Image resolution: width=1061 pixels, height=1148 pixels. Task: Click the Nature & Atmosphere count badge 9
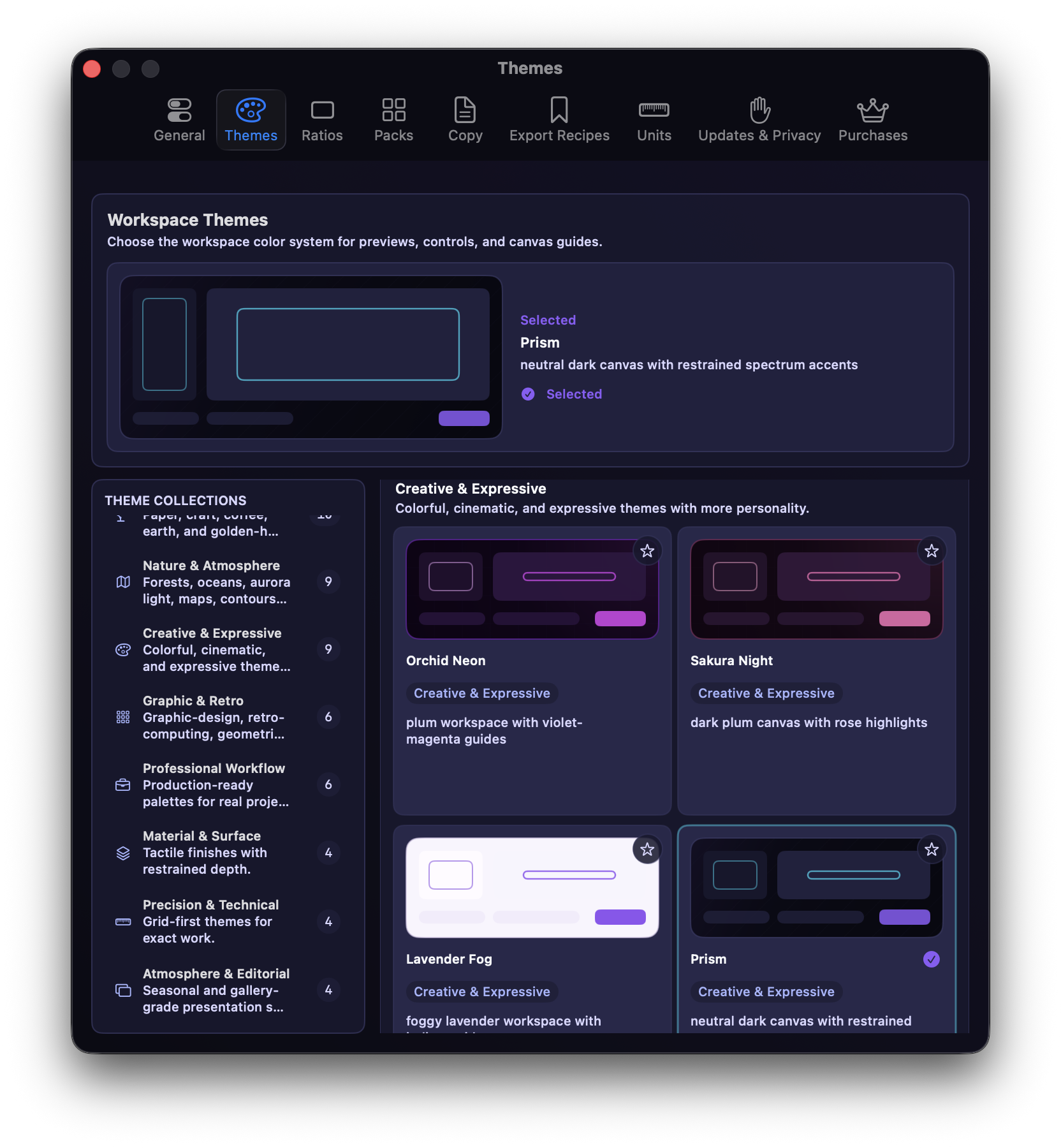[328, 582]
